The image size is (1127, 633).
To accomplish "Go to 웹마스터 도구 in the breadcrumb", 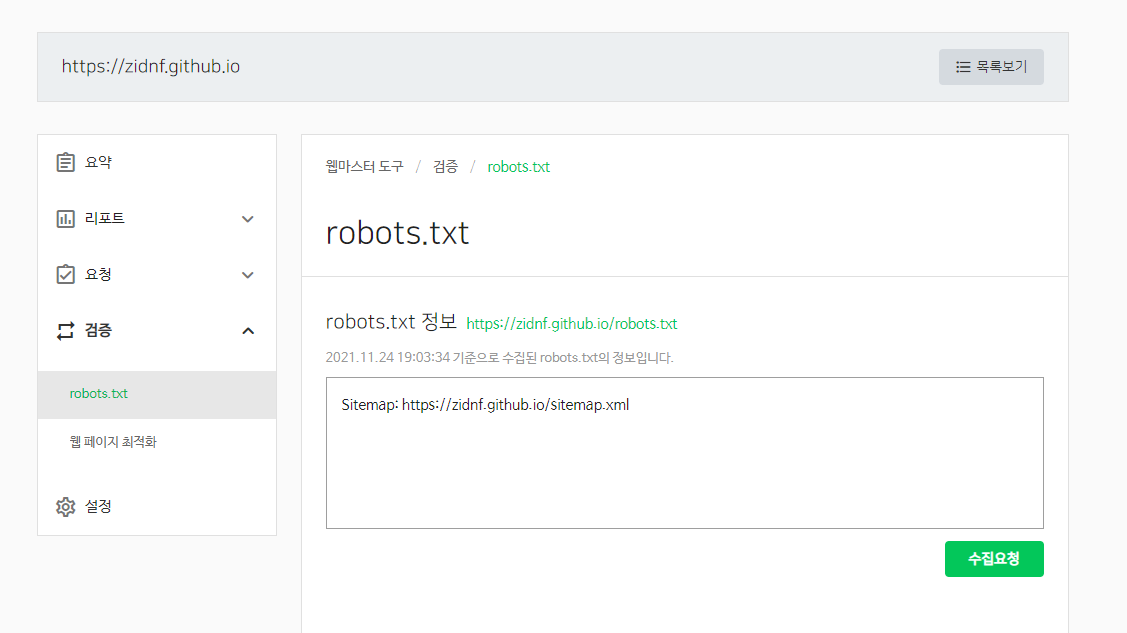I will pyautogui.click(x=365, y=167).
